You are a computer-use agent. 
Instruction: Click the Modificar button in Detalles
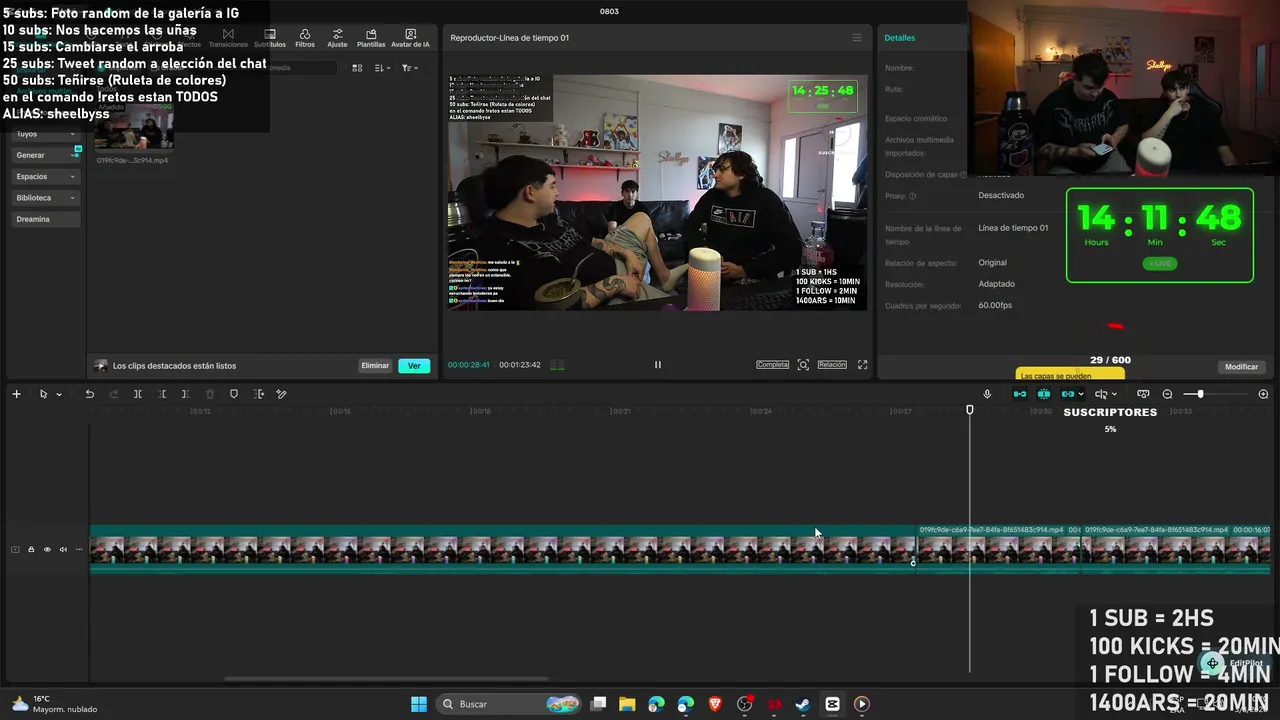[1241, 367]
